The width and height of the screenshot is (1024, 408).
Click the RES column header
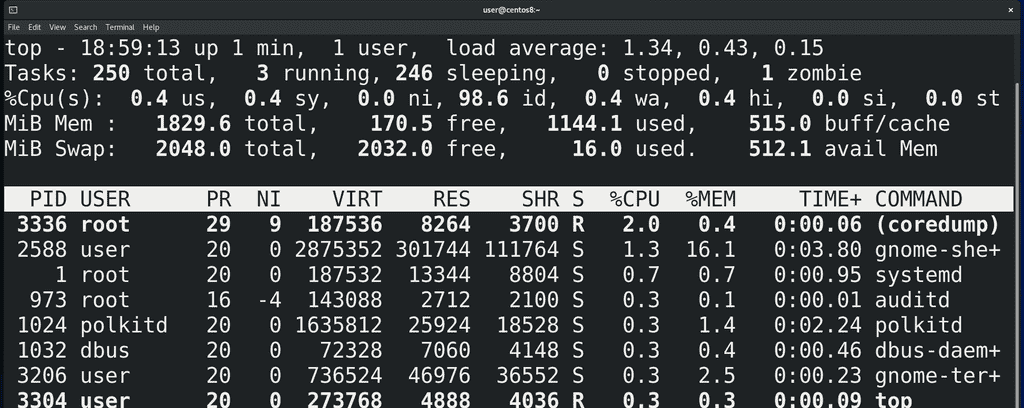[x=451, y=199]
